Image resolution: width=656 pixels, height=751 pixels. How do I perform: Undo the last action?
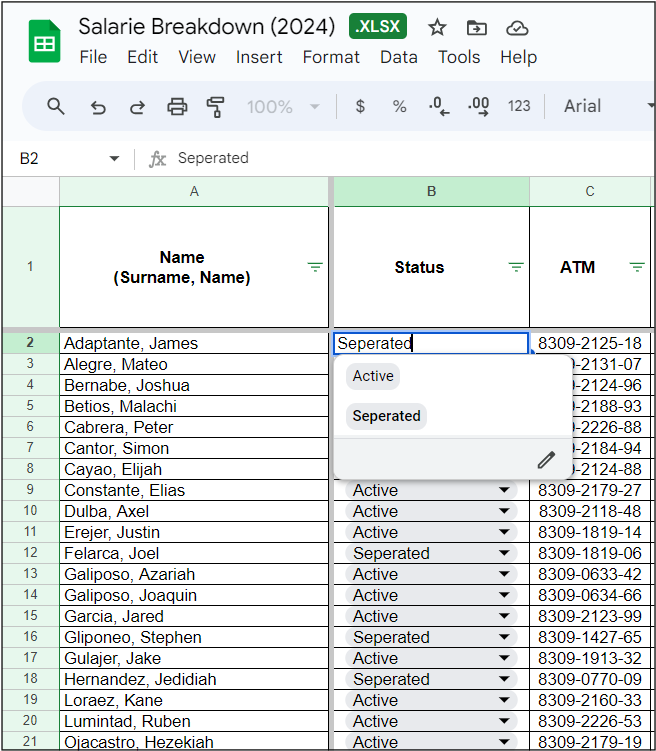[98, 106]
